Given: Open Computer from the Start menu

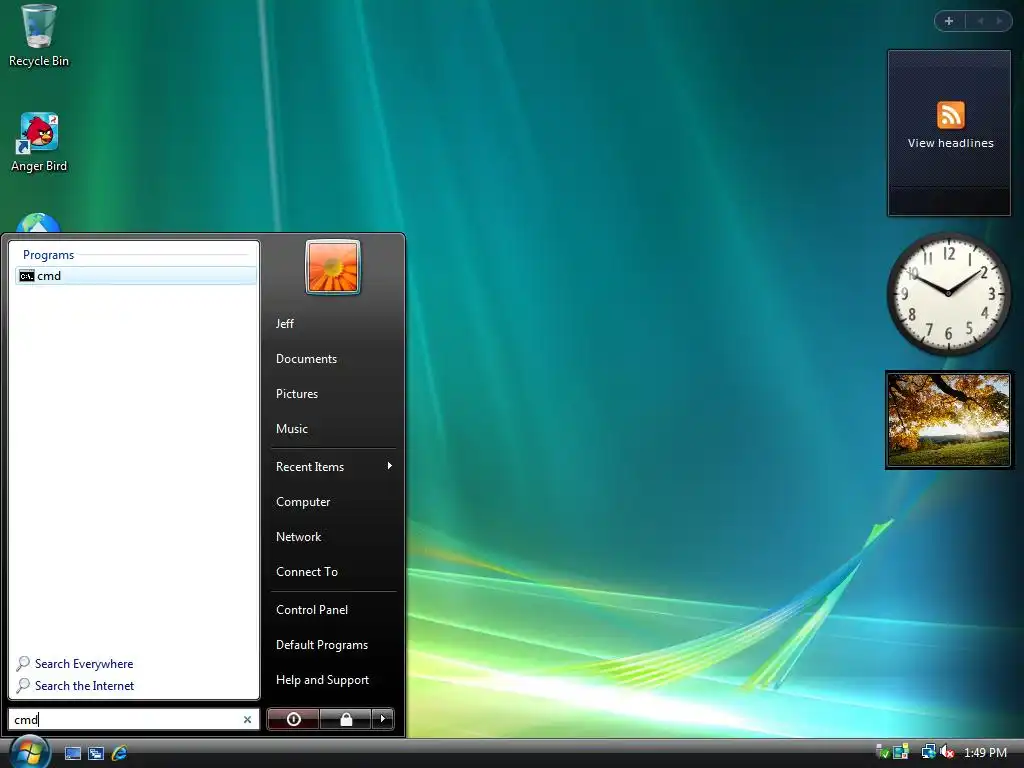Looking at the screenshot, I should [x=303, y=502].
